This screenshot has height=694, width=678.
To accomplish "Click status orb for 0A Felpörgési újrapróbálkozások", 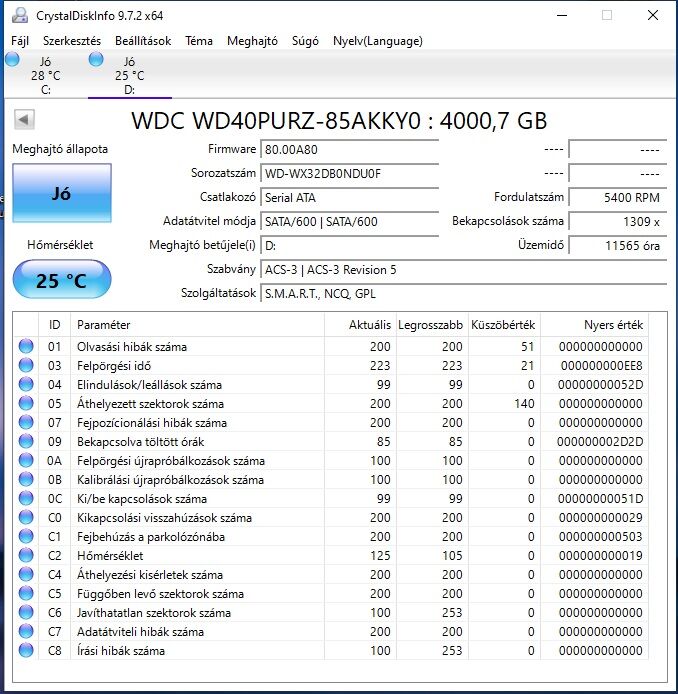I will click(x=26, y=460).
